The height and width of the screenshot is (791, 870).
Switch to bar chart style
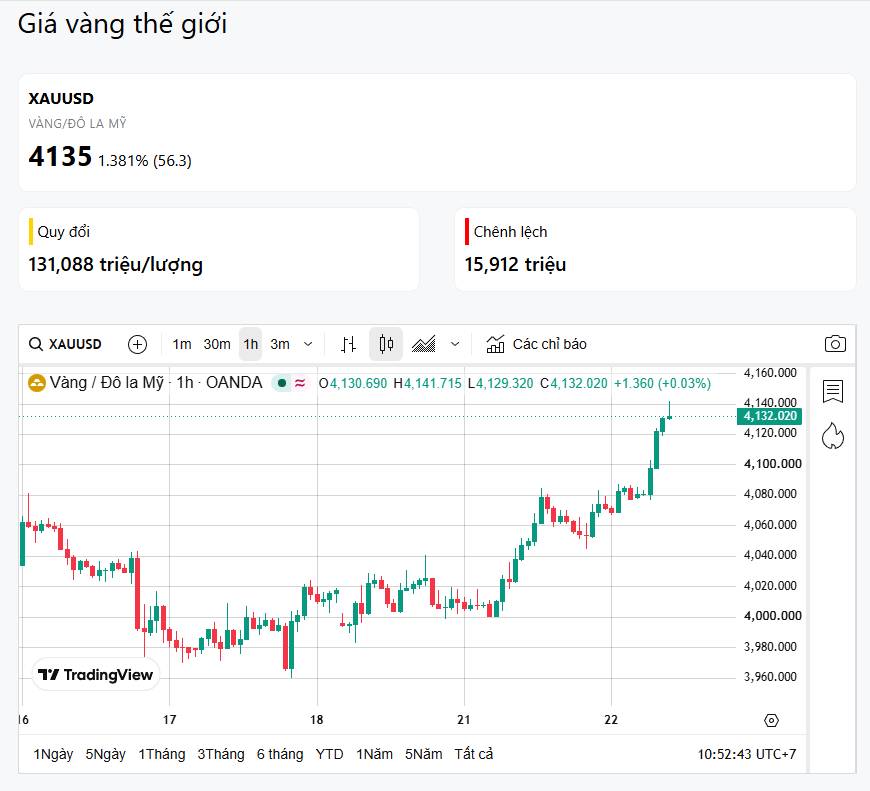pyautogui.click(x=348, y=344)
